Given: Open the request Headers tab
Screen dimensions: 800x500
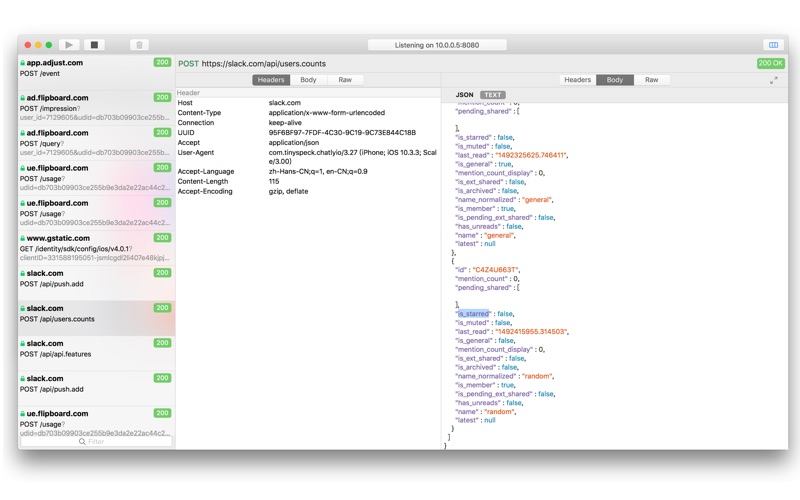Looking at the screenshot, I should click(271, 80).
